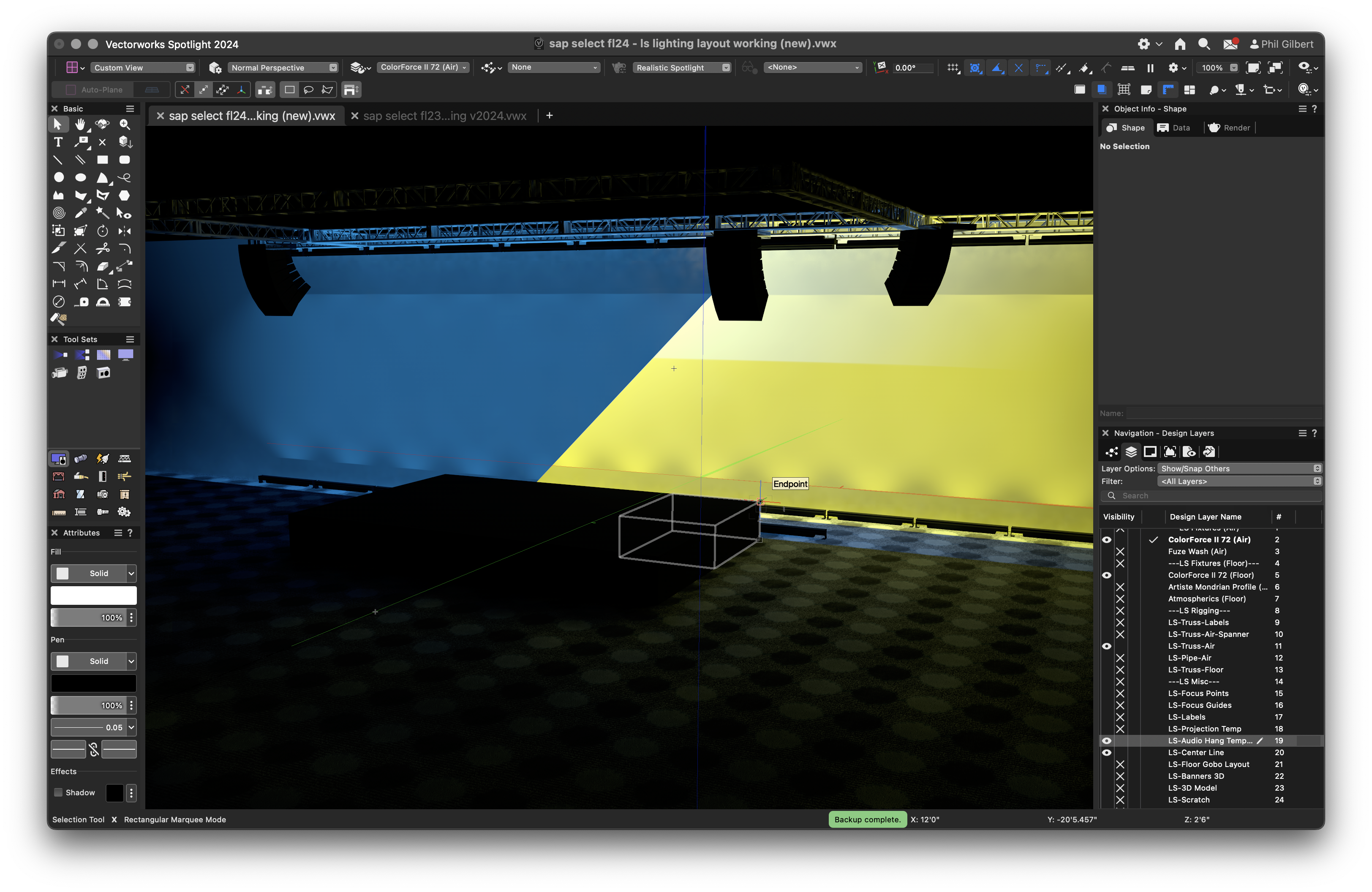1372x892 pixels.
Task: Click the layer Search field
Action: click(x=1217, y=495)
